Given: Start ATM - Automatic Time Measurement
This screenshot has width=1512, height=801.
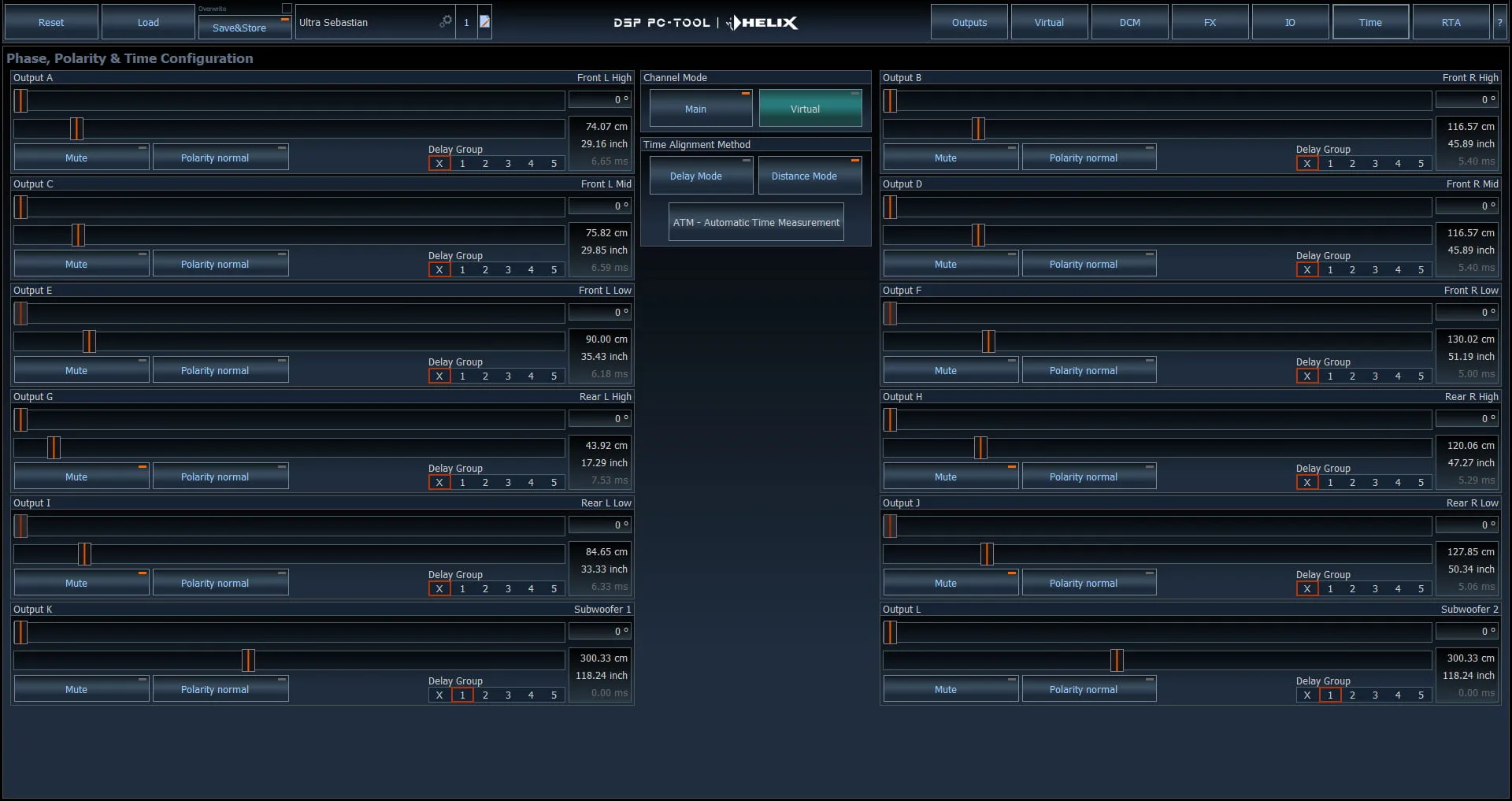Looking at the screenshot, I should click(x=755, y=223).
